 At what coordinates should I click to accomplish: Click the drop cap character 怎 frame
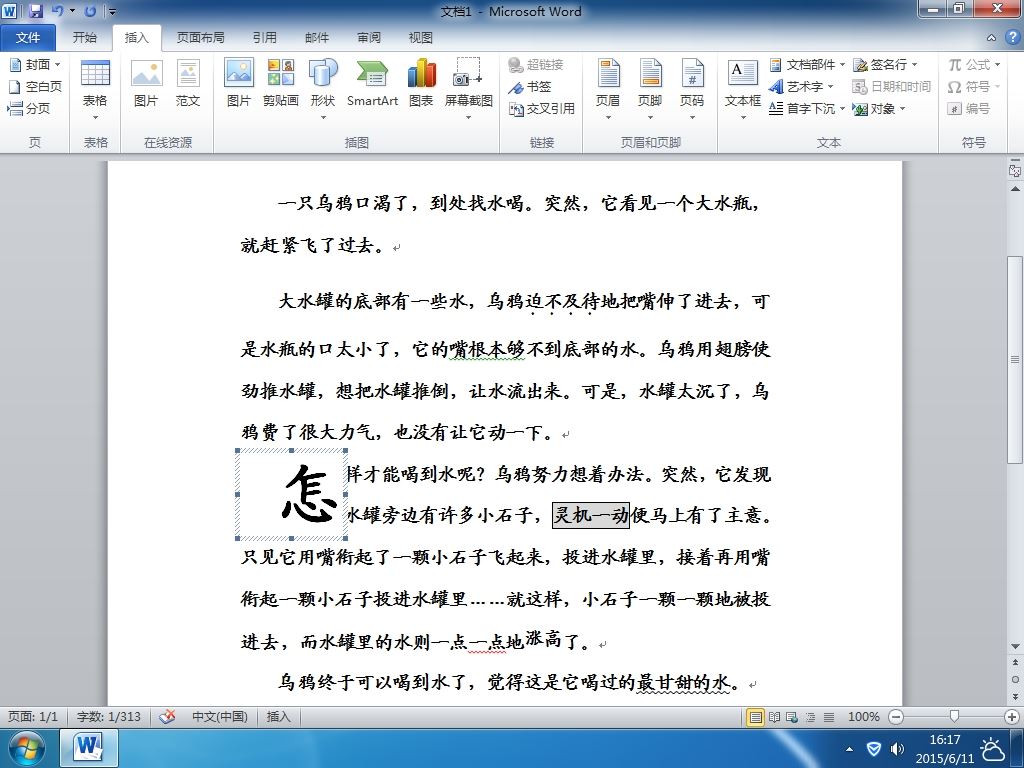click(x=291, y=494)
